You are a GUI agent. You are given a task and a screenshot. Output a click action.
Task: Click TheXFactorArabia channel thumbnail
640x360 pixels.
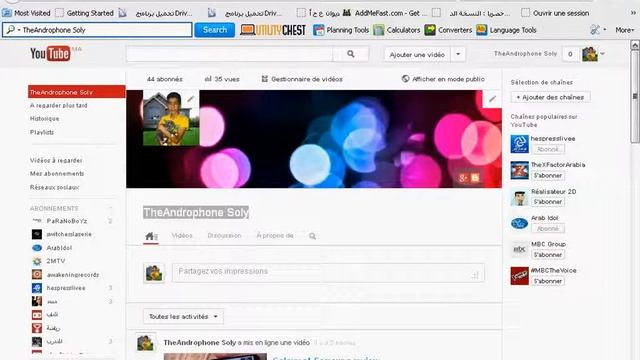[520, 170]
